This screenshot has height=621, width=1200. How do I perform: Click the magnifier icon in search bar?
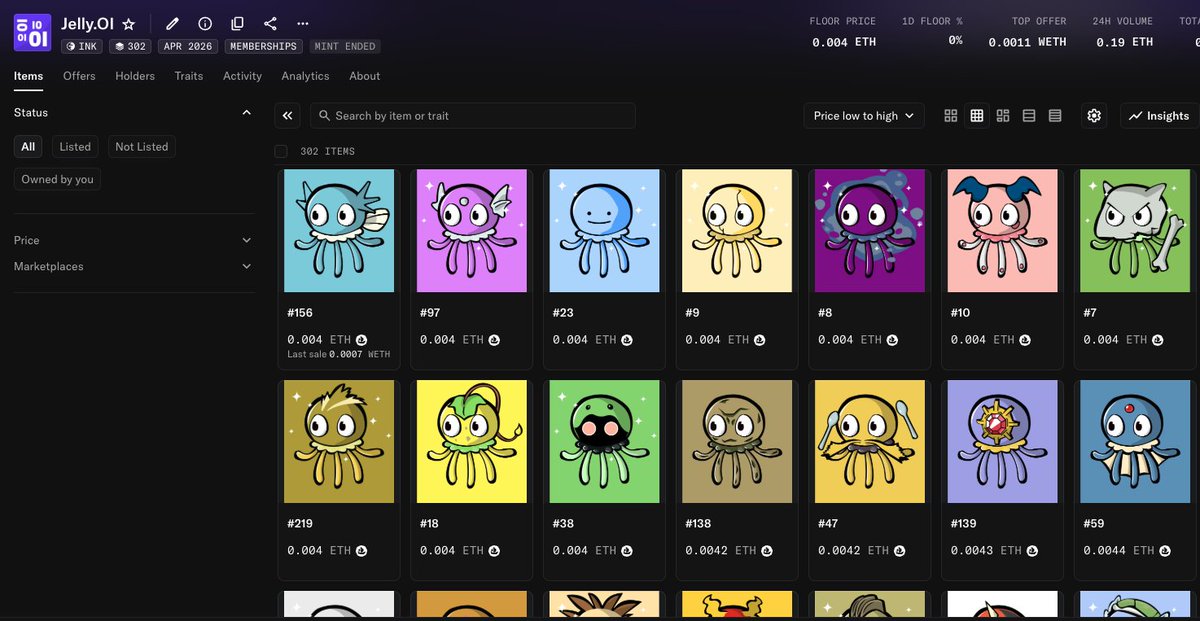[x=325, y=116]
